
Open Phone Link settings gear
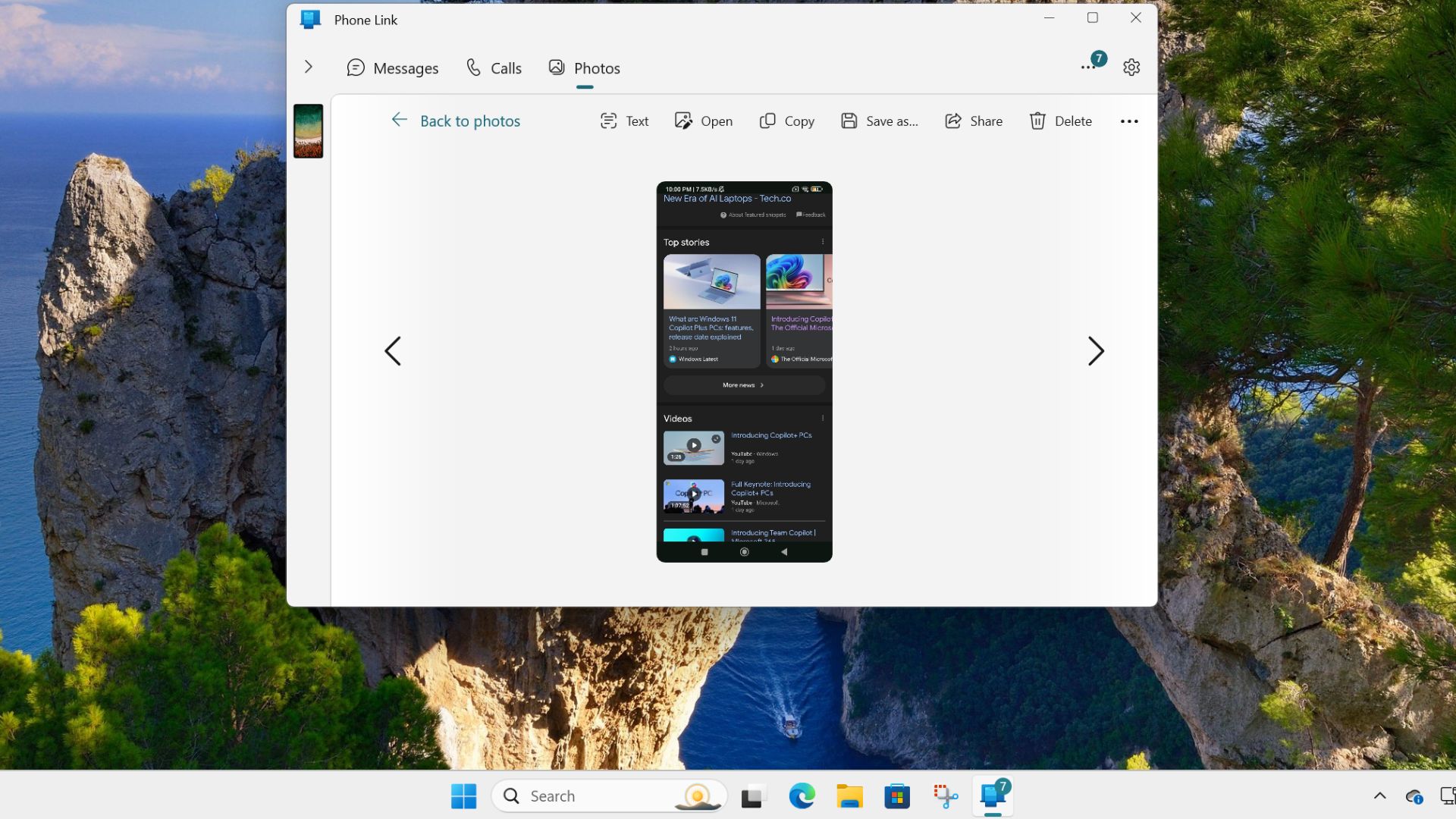click(x=1131, y=67)
